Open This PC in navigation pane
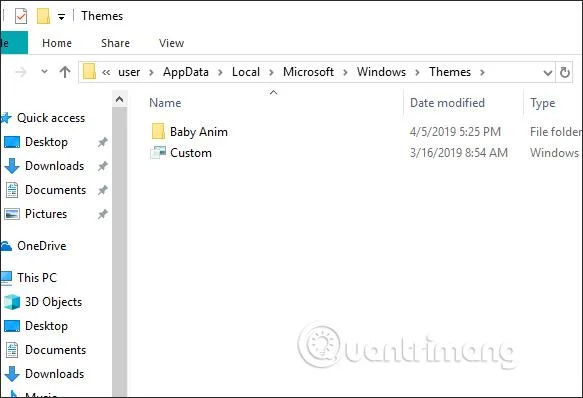The image size is (583, 398). click(37, 278)
